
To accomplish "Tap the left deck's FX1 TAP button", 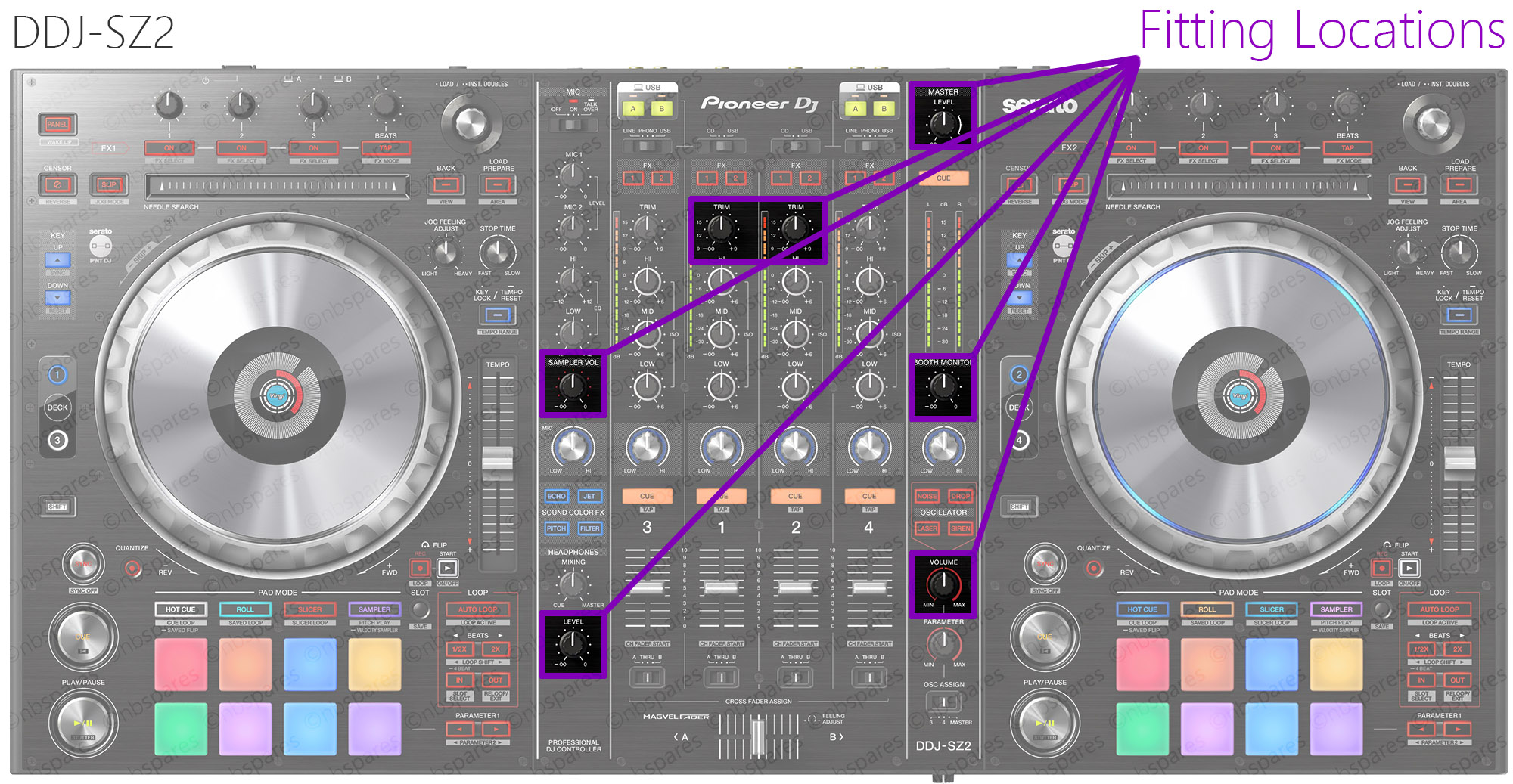I will tap(386, 148).
